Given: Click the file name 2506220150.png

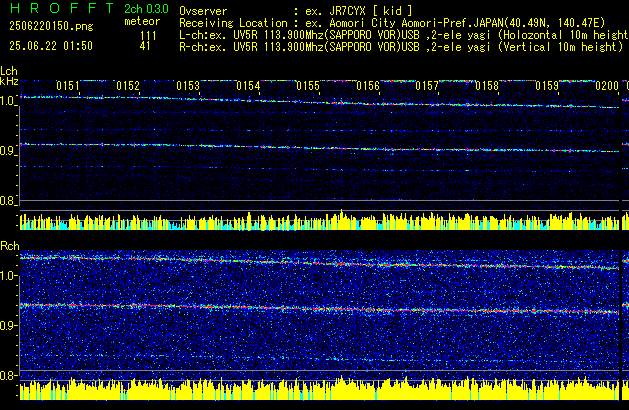Looking at the screenshot, I should pyautogui.click(x=51, y=26).
